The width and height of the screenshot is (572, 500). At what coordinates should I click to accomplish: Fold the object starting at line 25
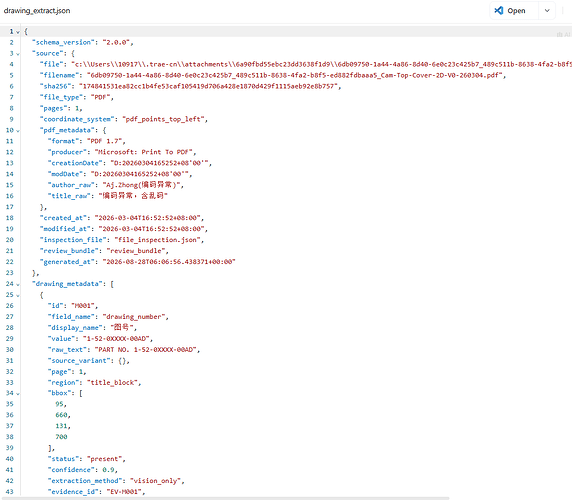click(x=18, y=295)
